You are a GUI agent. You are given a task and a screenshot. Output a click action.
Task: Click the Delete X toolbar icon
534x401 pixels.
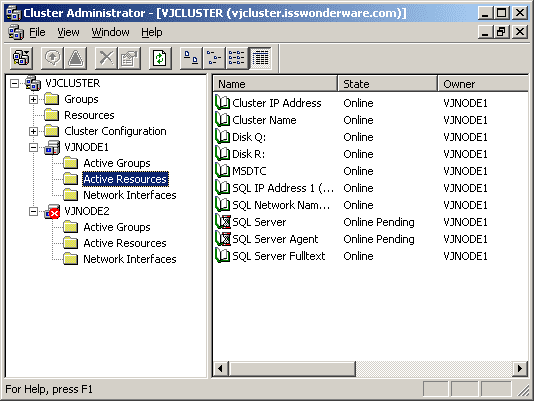[x=106, y=58]
